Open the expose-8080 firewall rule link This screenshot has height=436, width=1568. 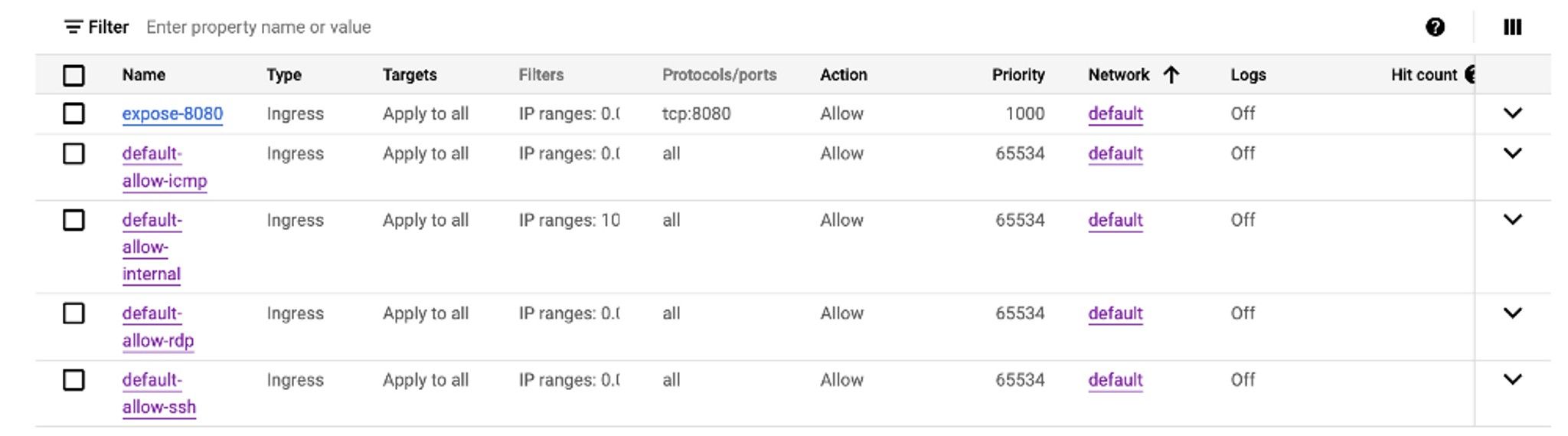[172, 114]
